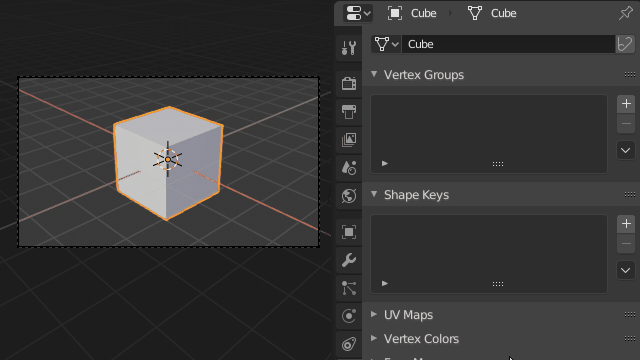The height and width of the screenshot is (360, 640).
Task: Click the Cube mesh name in breadcrumb
Action: pyautogui.click(x=503, y=13)
